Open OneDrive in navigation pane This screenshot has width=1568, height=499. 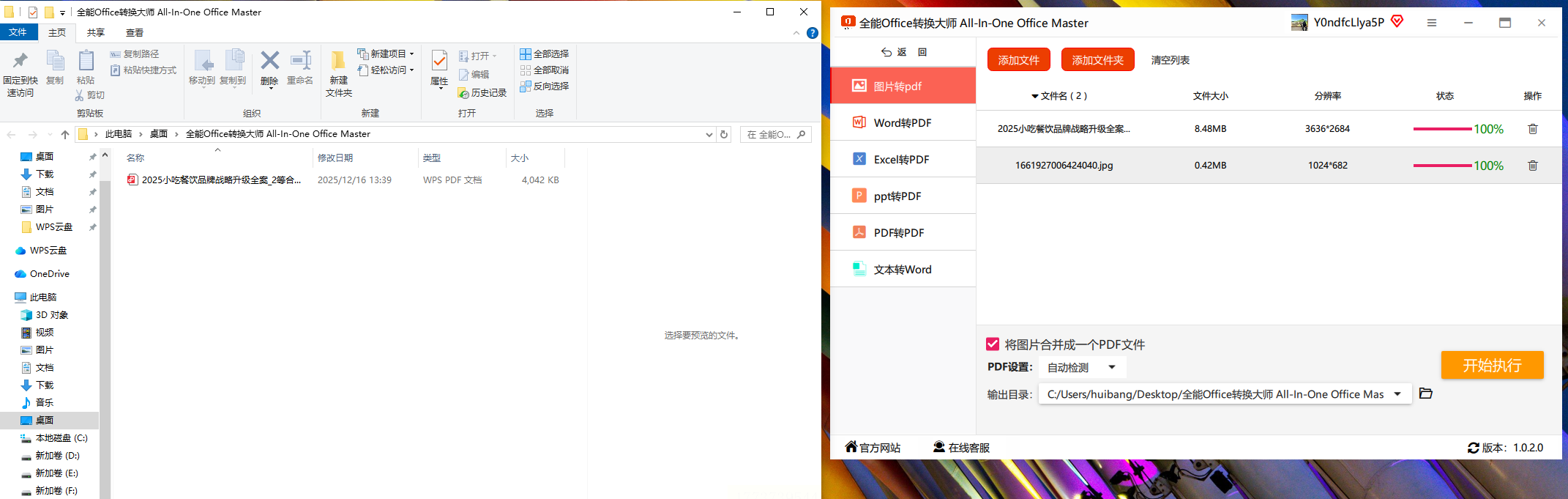coord(50,273)
